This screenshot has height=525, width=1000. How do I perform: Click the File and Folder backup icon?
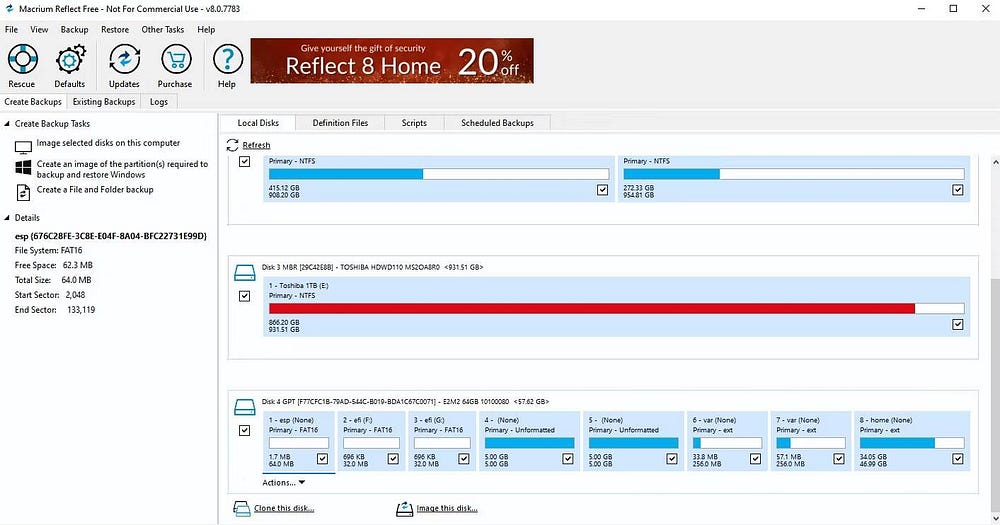[x=23, y=192]
